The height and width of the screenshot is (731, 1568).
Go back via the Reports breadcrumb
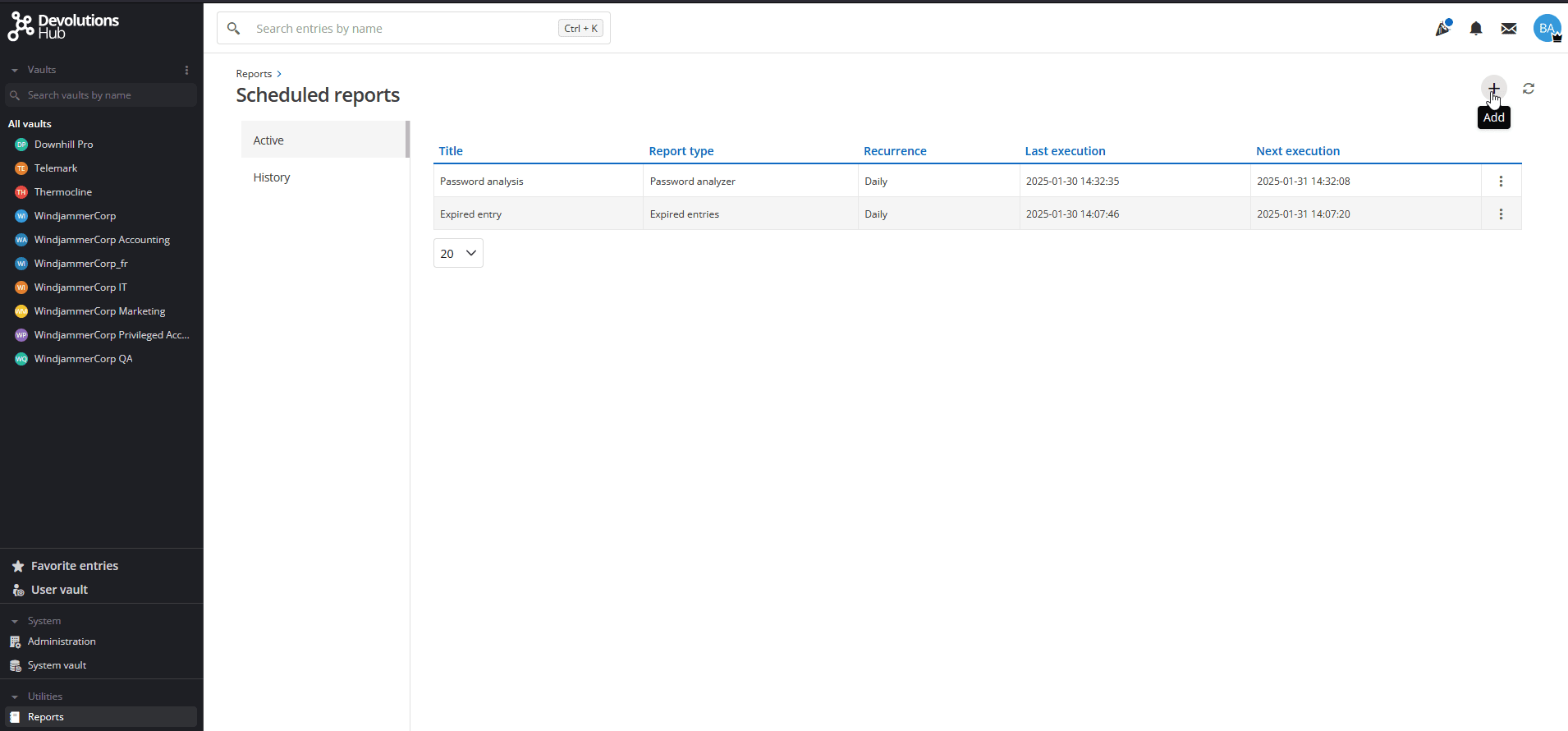(254, 74)
